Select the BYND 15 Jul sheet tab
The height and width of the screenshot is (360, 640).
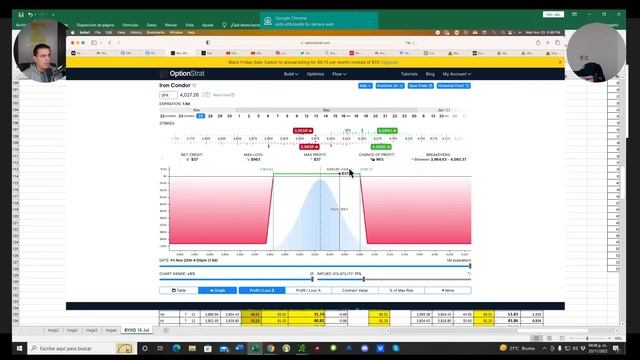click(137, 330)
